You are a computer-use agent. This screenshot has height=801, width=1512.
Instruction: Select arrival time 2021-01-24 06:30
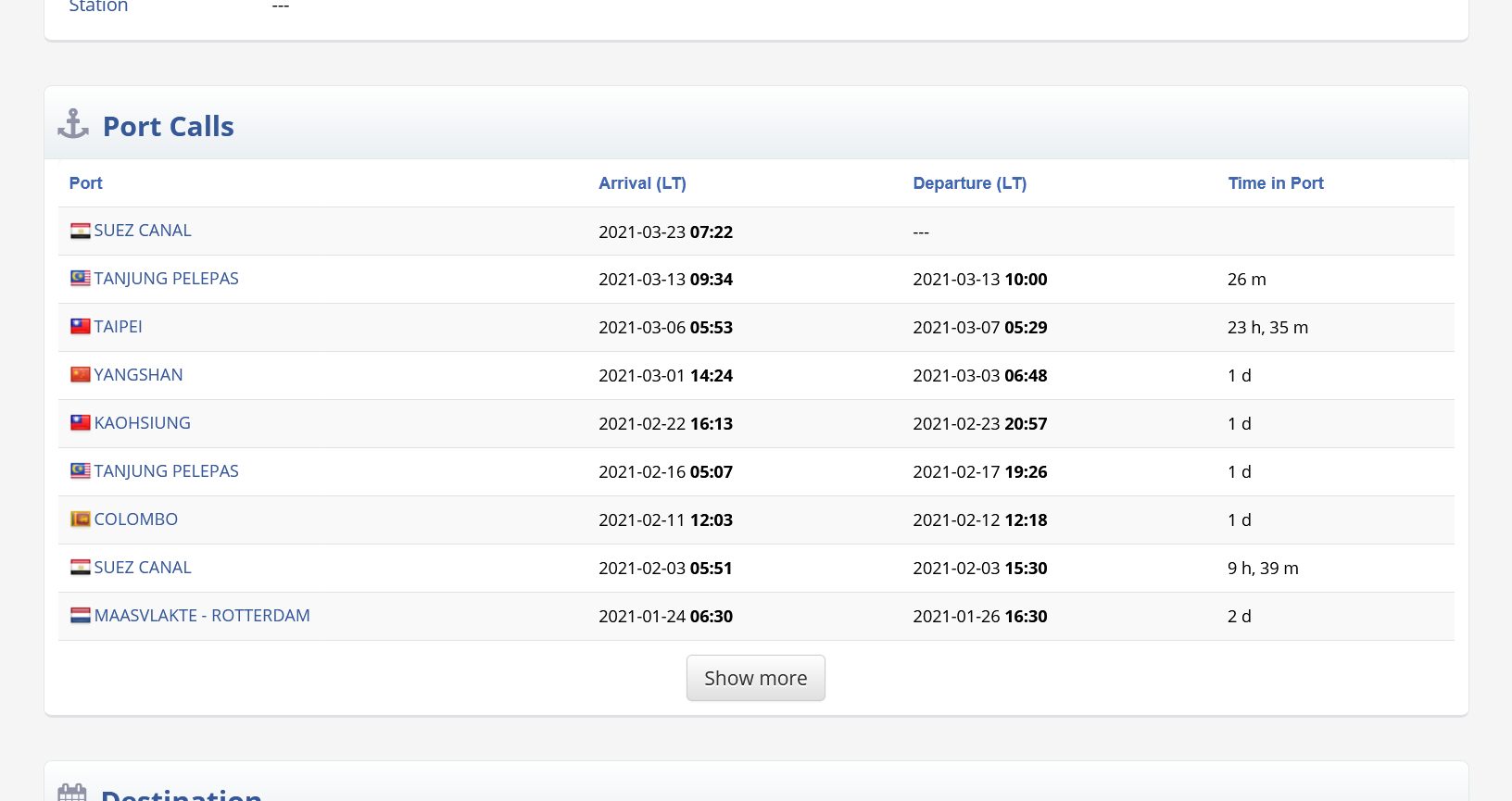[x=666, y=617]
